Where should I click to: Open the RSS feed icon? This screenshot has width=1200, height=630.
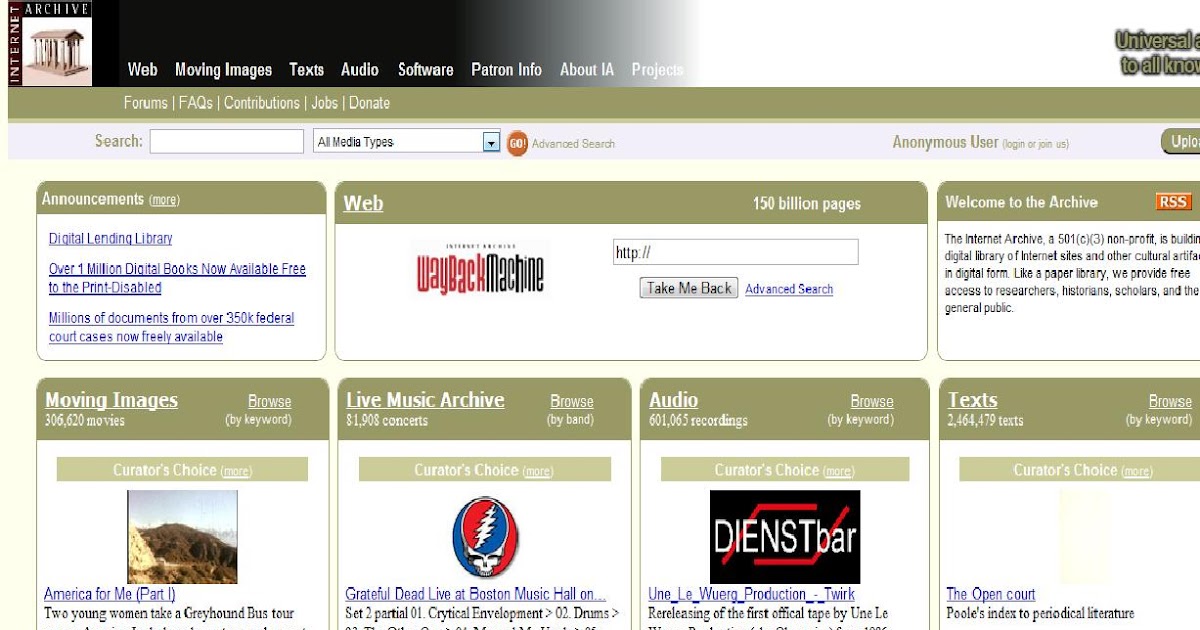1173,202
